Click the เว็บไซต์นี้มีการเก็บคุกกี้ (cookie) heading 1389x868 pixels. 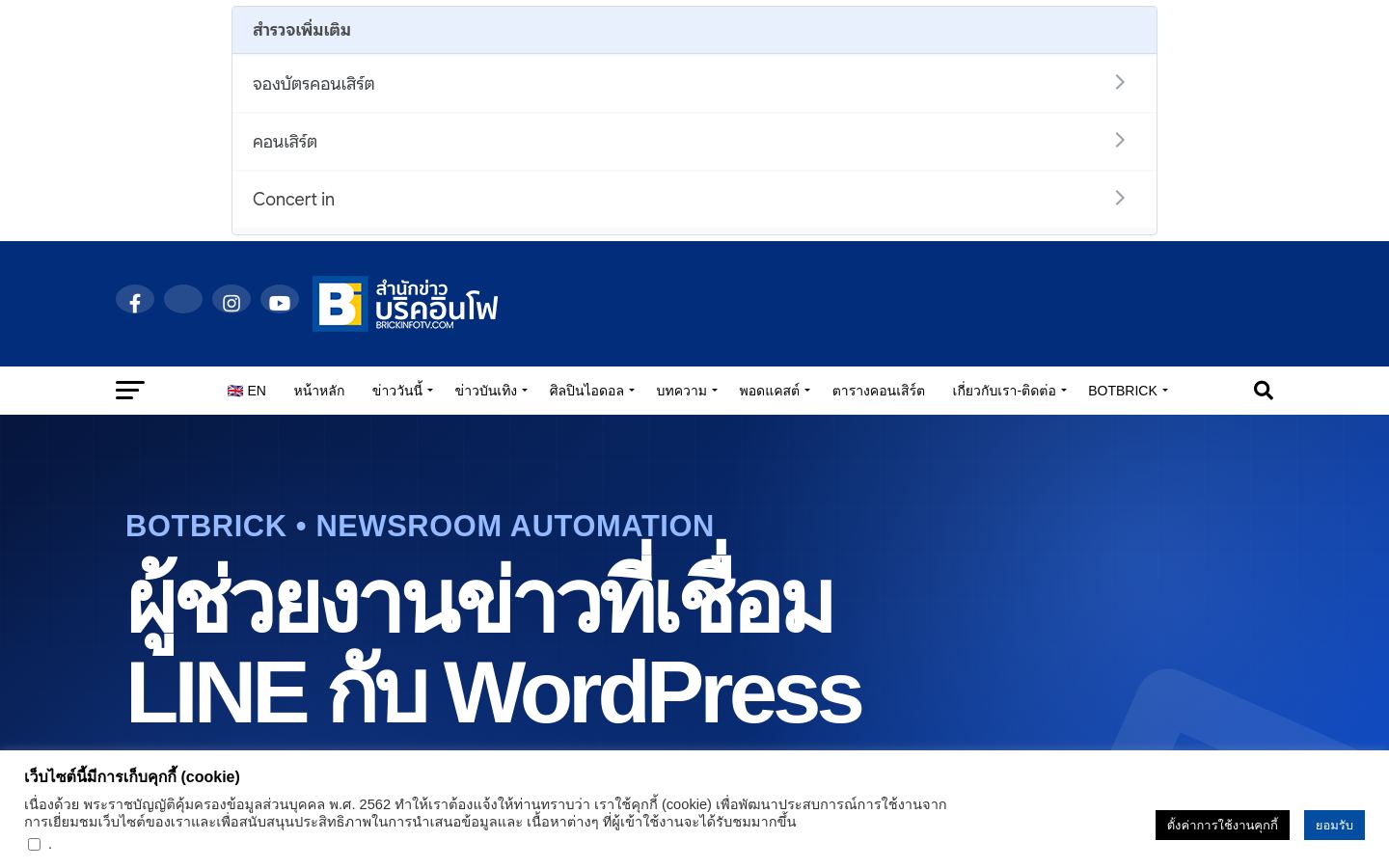pyautogui.click(x=132, y=776)
